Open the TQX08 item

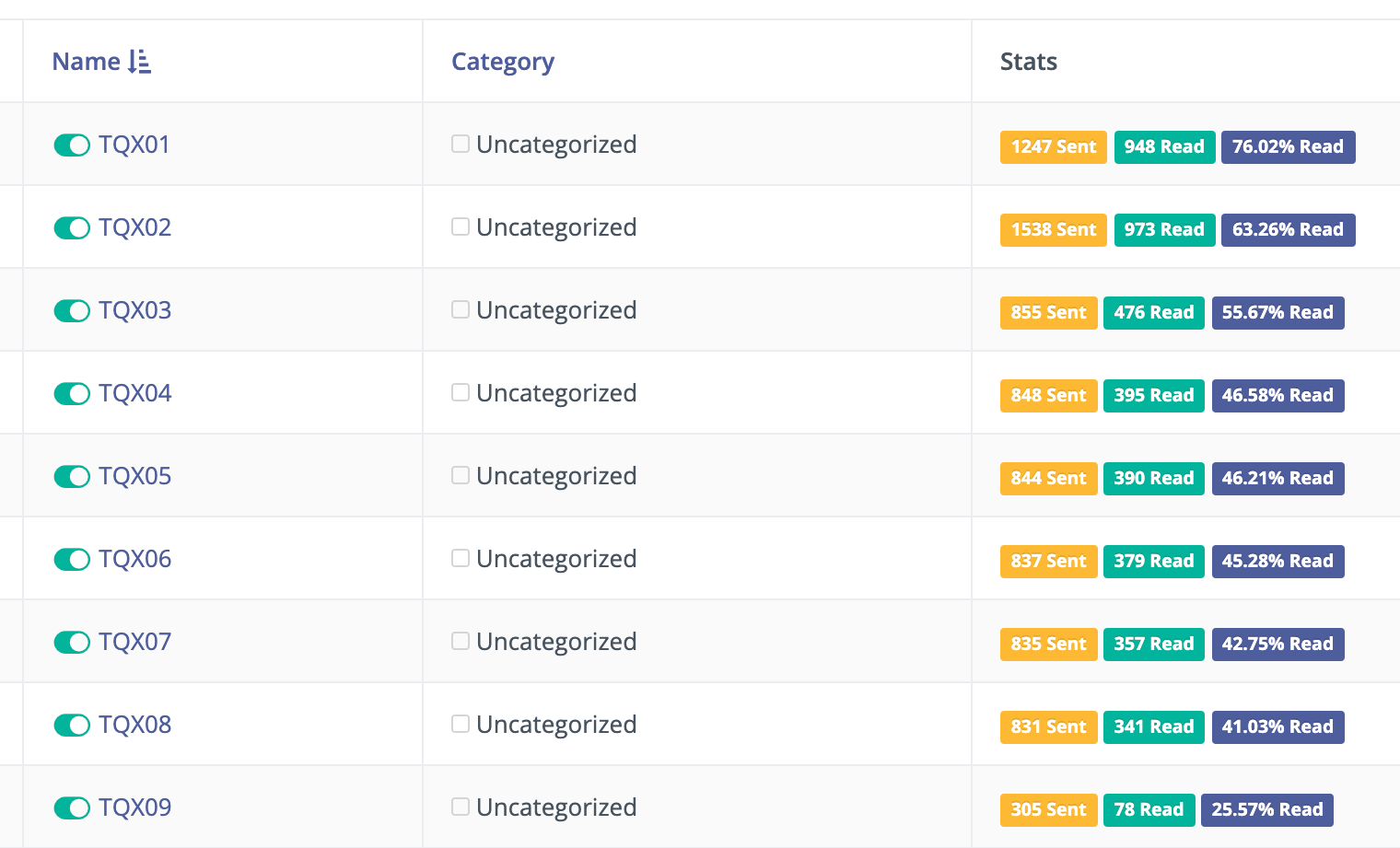(x=134, y=725)
